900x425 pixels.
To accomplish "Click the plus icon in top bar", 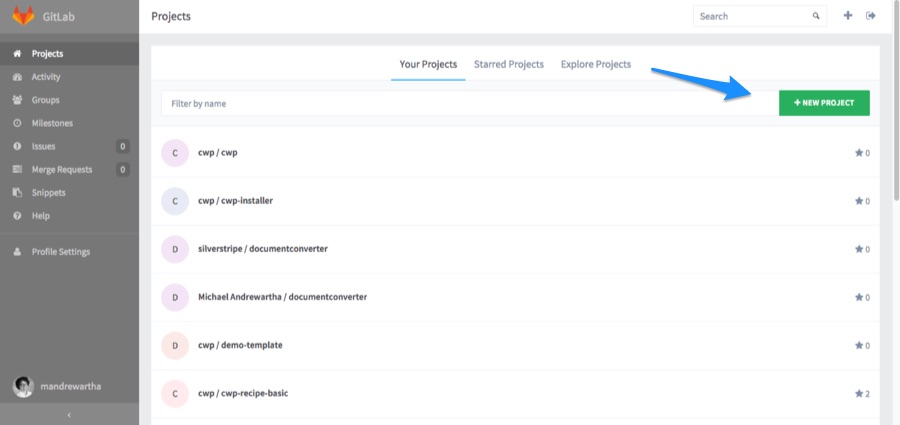I will click(848, 16).
